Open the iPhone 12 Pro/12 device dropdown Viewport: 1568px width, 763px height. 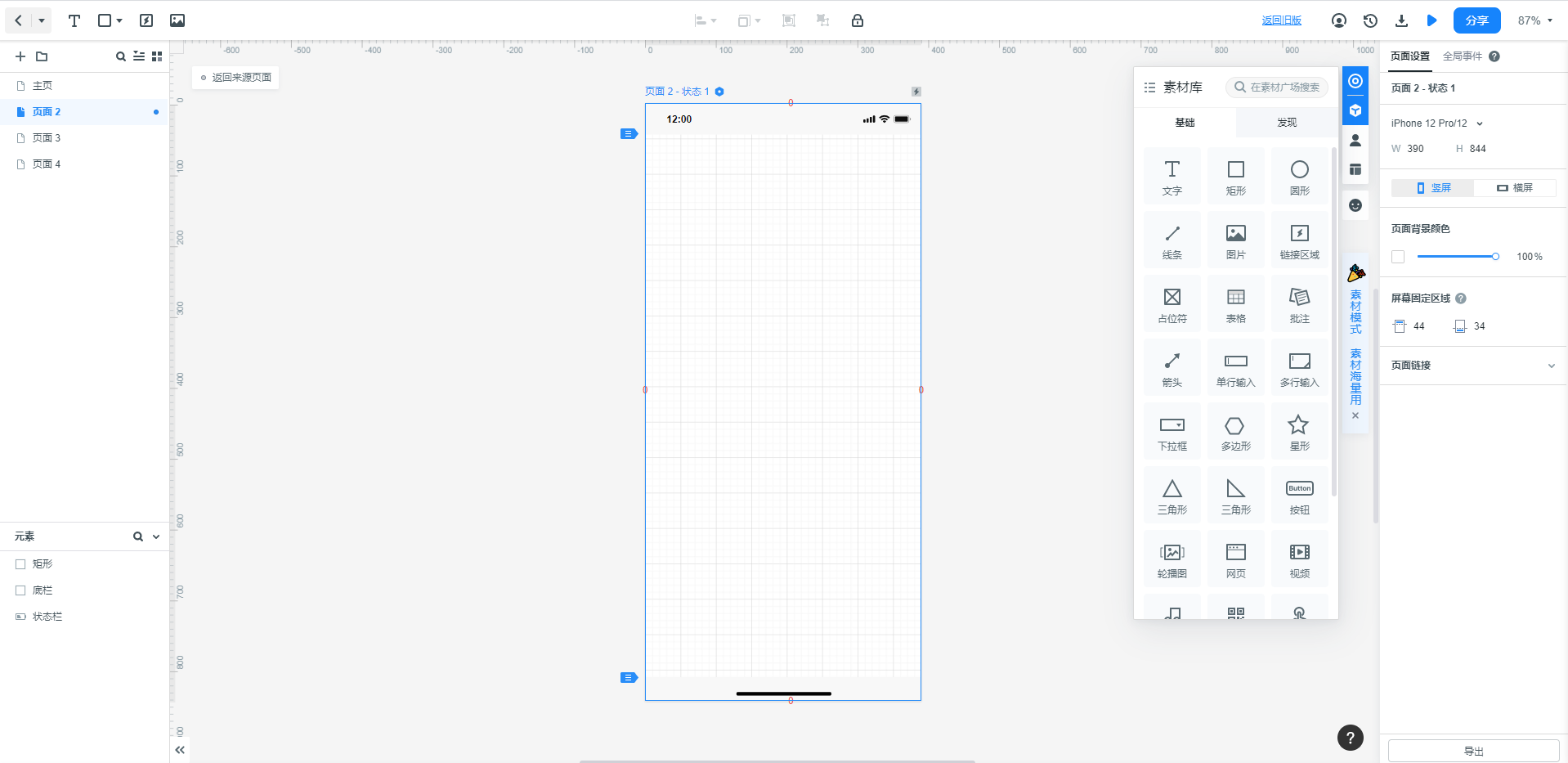tap(1437, 123)
